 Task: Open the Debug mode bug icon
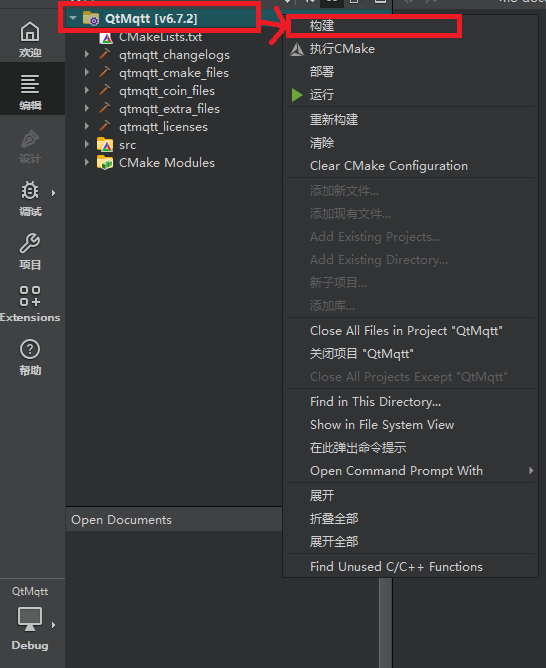click(30, 190)
